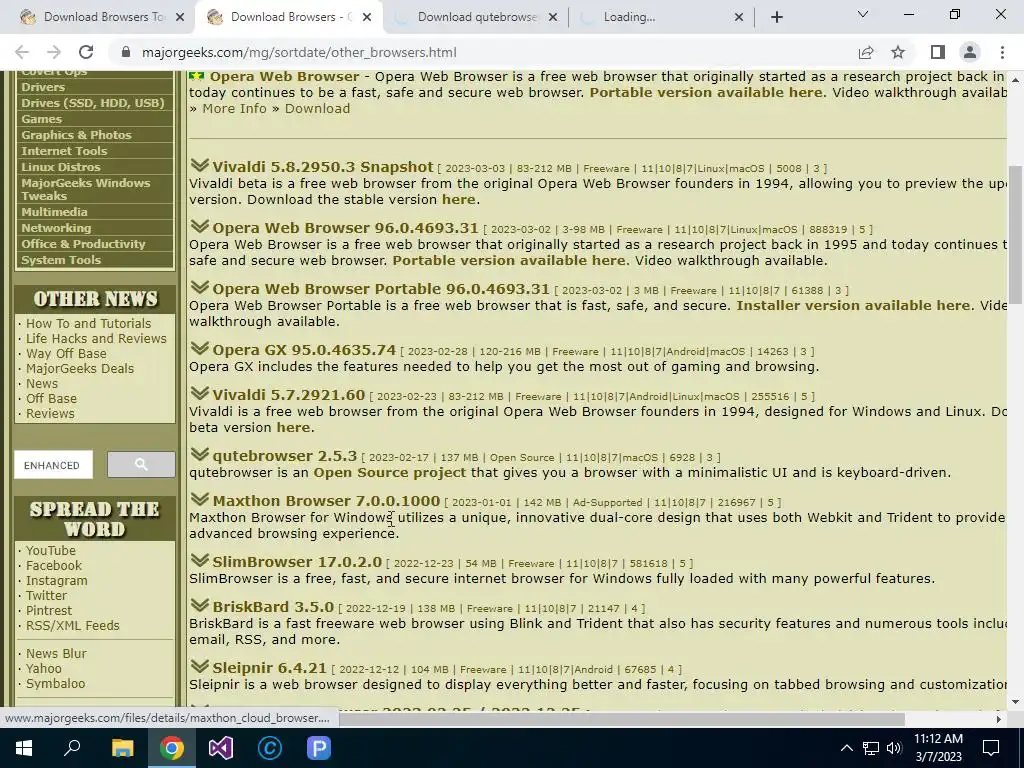1024x768 pixels.
Task: Close the first Download Browsers tab
Action: coord(180,17)
